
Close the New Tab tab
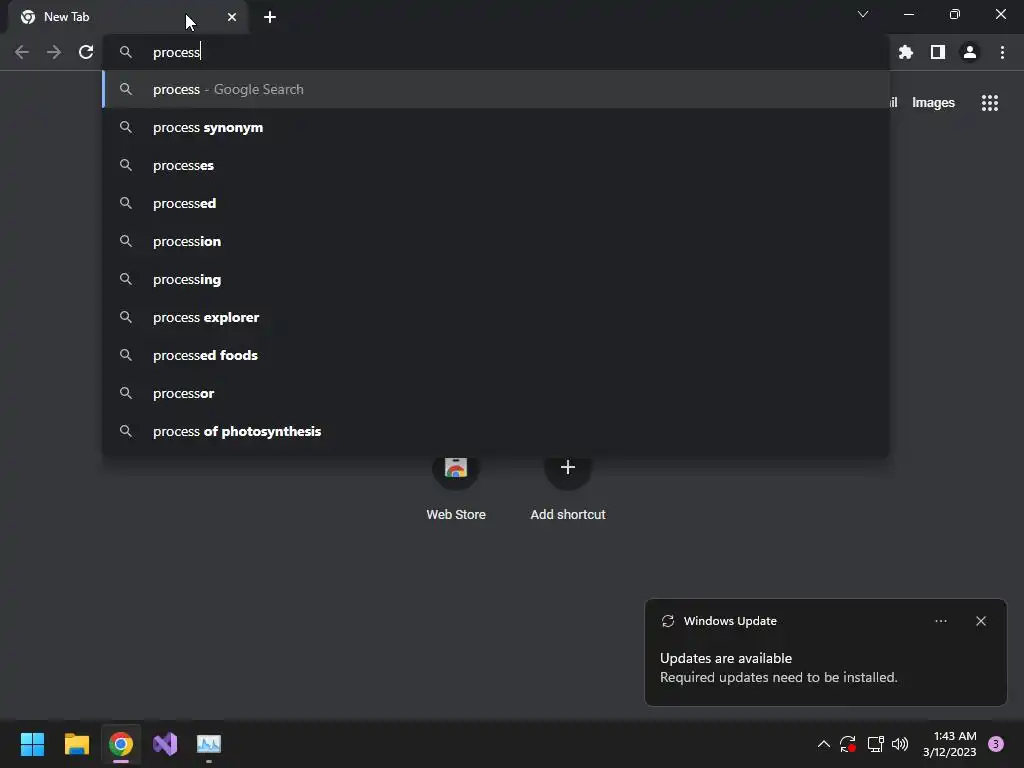pos(232,17)
